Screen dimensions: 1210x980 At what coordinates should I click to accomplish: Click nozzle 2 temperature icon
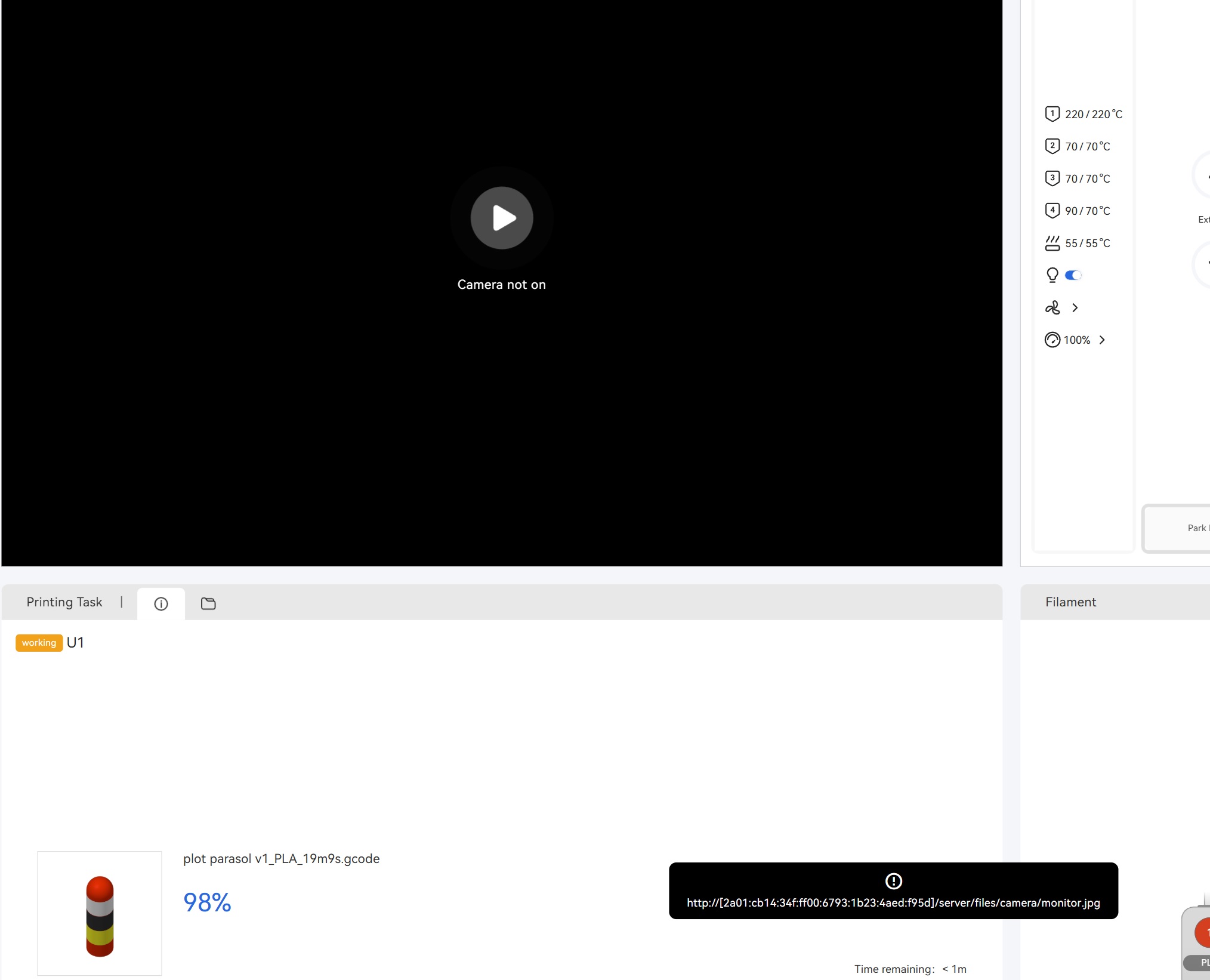[x=1052, y=146]
